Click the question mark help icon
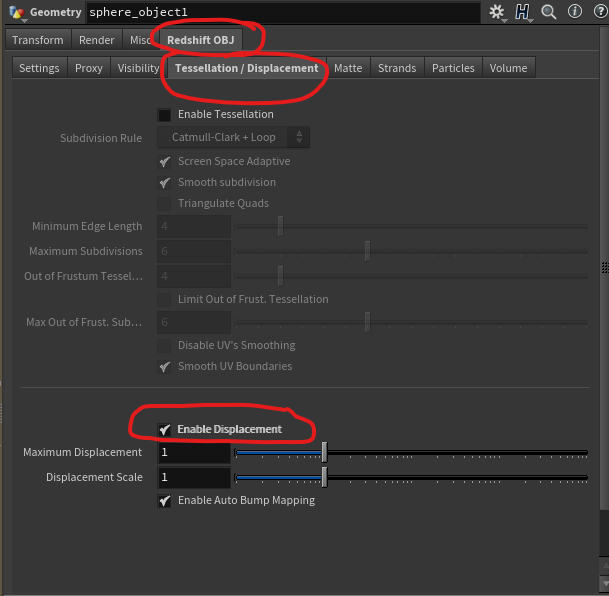The width and height of the screenshot is (609, 596). pos(597,12)
